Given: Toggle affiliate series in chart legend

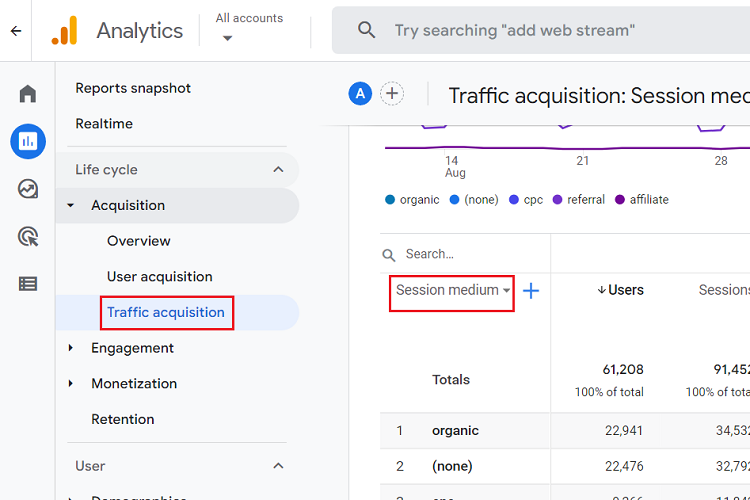Looking at the screenshot, I should 641,200.
